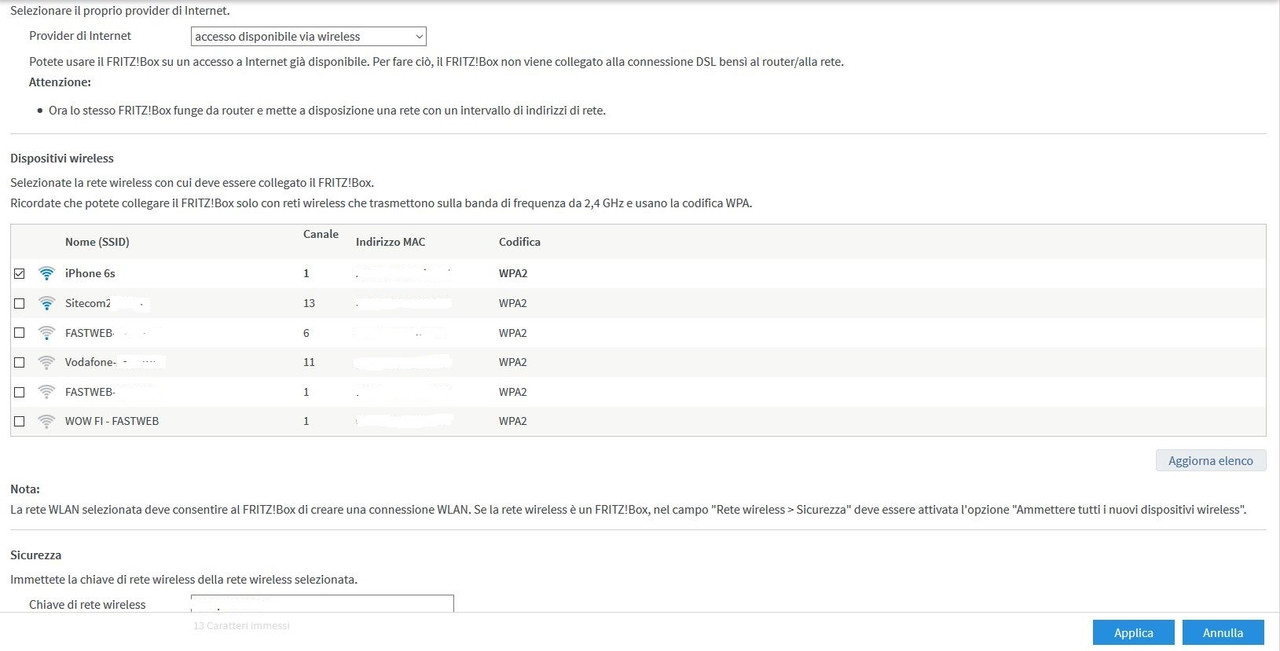Click the Vodafone Wi-Fi signal icon
Viewport: 1280px width, 651px height.
pyautogui.click(x=46, y=362)
